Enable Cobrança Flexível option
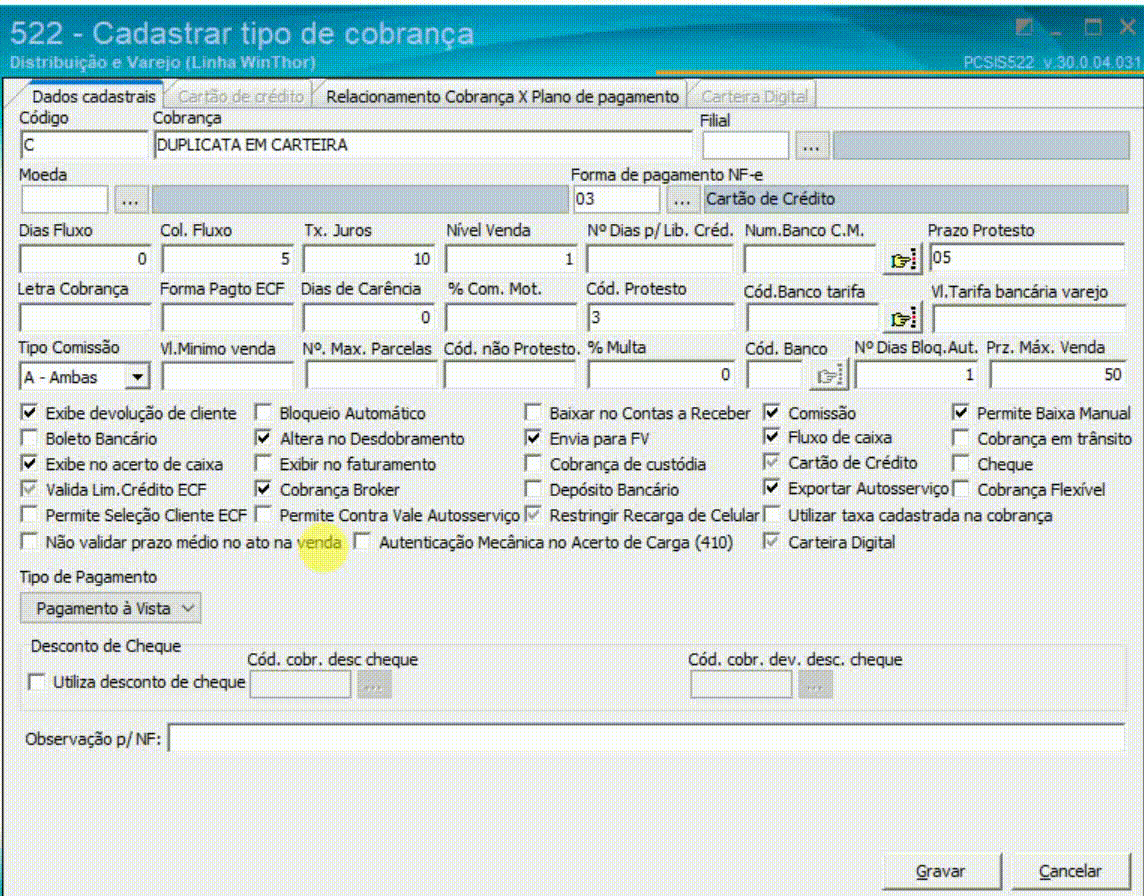The height and width of the screenshot is (896, 1144). click(x=960, y=490)
